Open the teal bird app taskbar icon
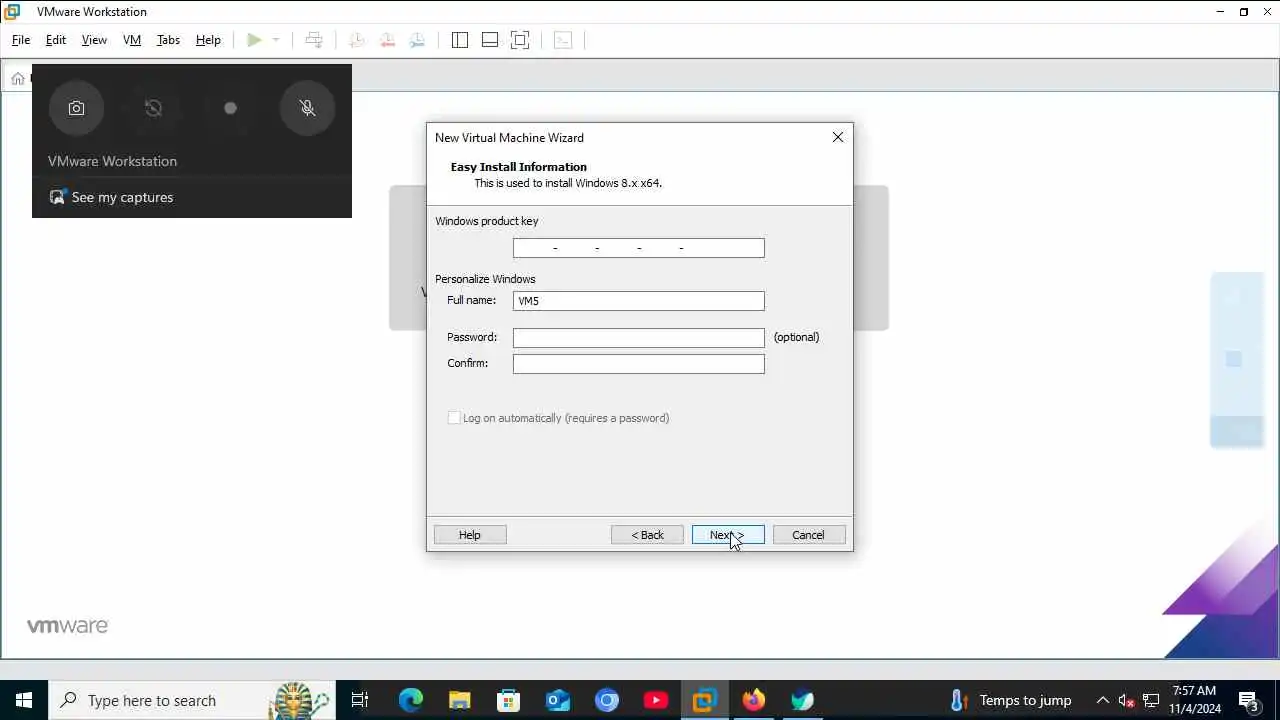This screenshot has height=720, width=1280. (x=803, y=700)
